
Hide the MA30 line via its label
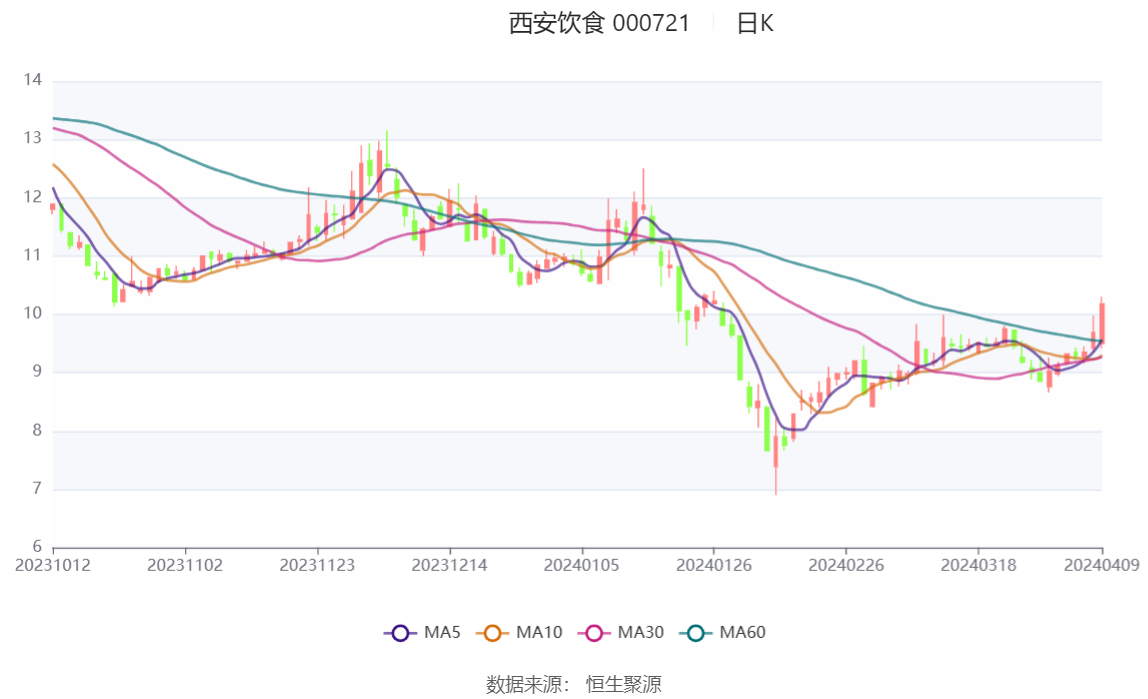point(641,632)
